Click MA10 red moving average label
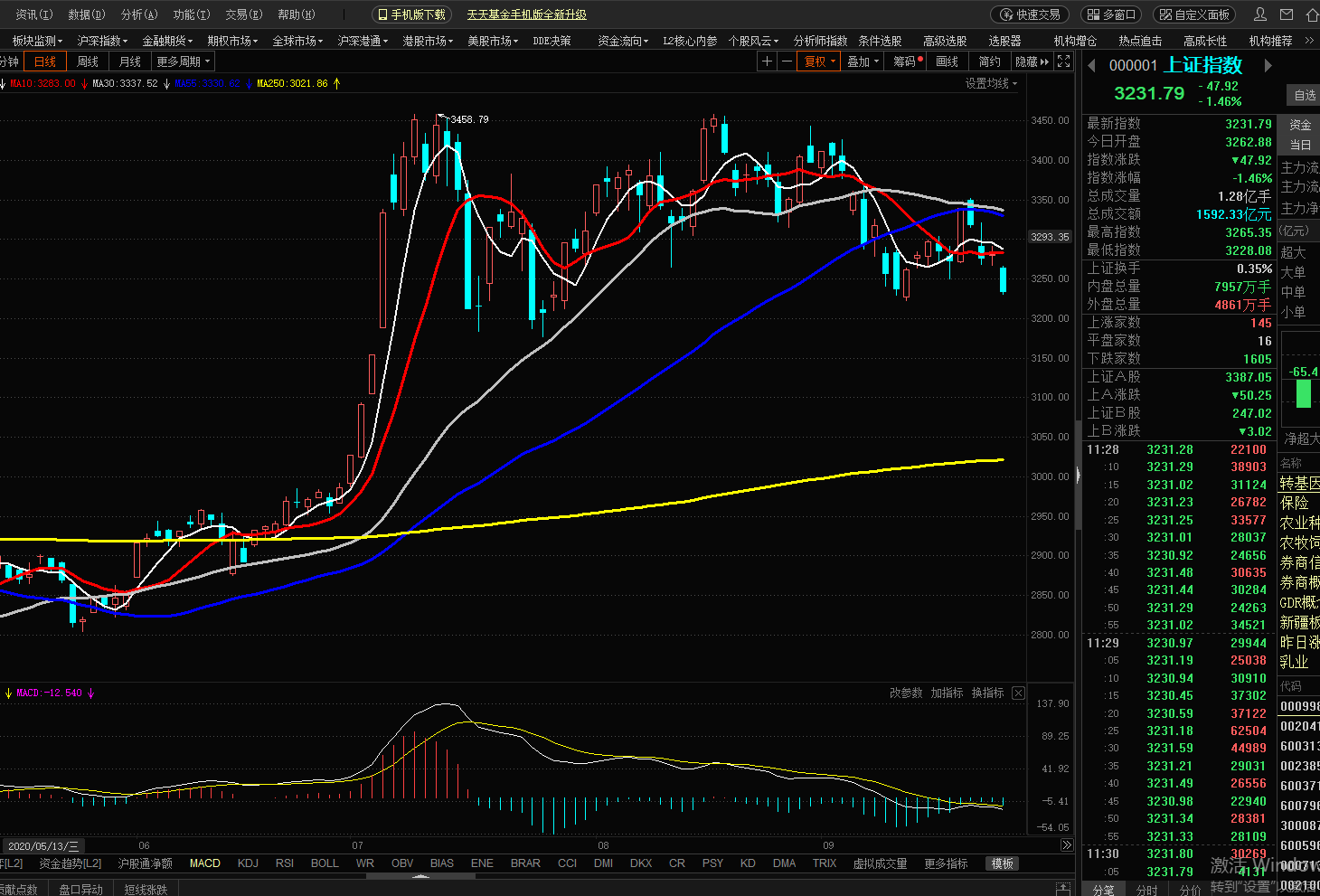 pyautogui.click(x=42, y=83)
